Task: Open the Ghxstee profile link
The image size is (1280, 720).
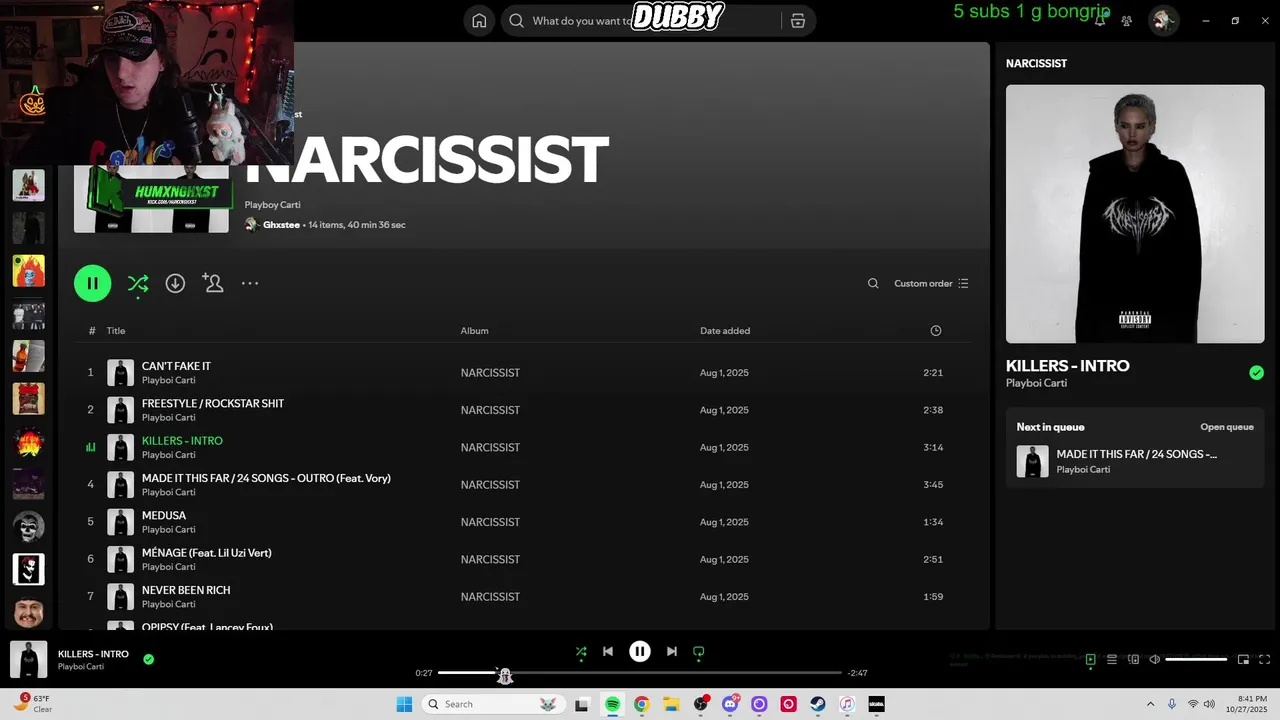Action: tap(281, 225)
